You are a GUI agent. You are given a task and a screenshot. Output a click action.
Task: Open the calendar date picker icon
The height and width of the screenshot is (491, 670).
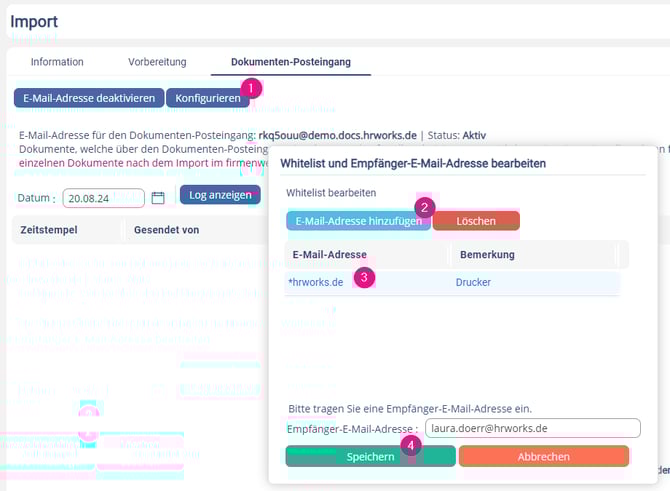click(158, 198)
